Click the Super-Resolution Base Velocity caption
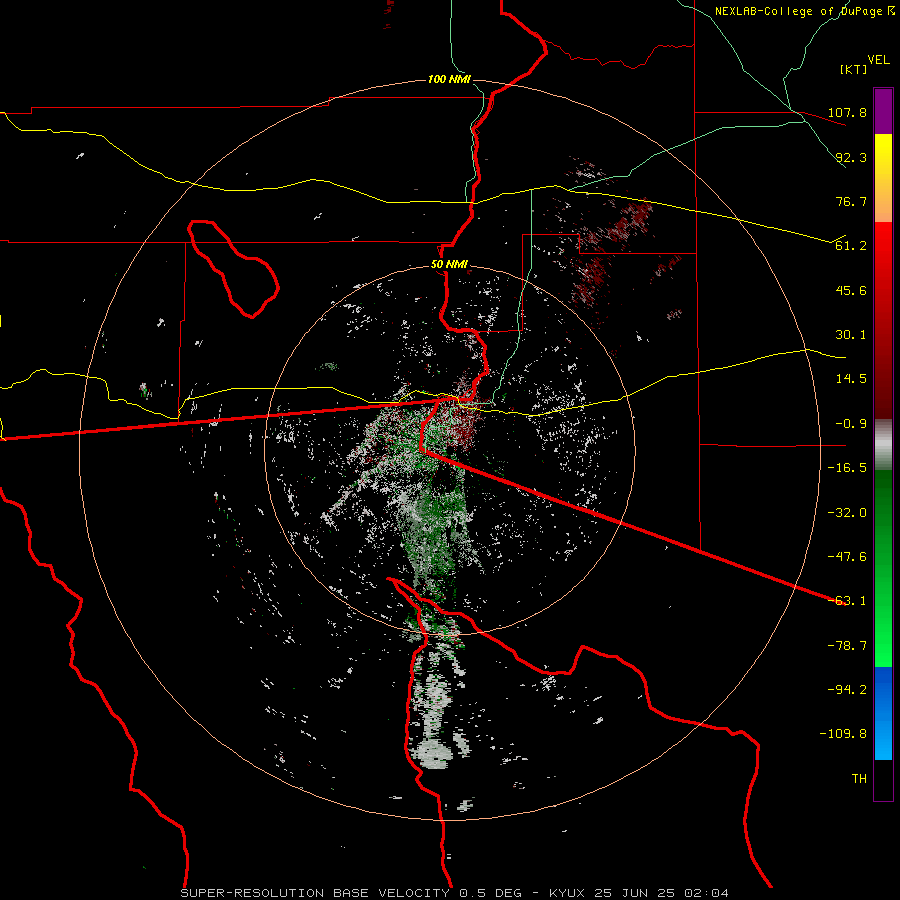900x900 pixels. pyautogui.click(x=455, y=893)
